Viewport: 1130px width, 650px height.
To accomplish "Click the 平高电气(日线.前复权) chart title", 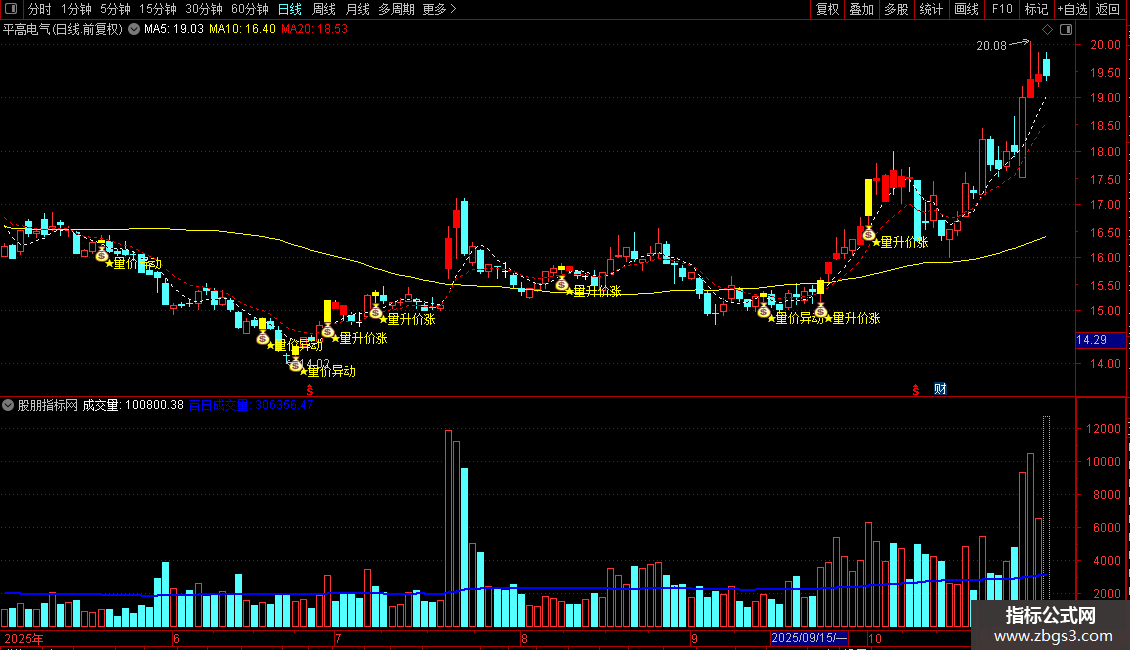I will (63, 30).
